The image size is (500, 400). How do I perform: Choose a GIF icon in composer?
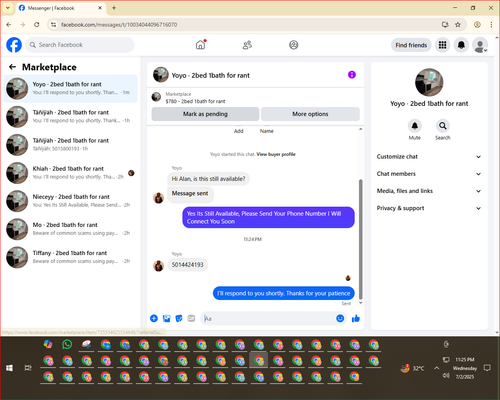[x=191, y=318]
